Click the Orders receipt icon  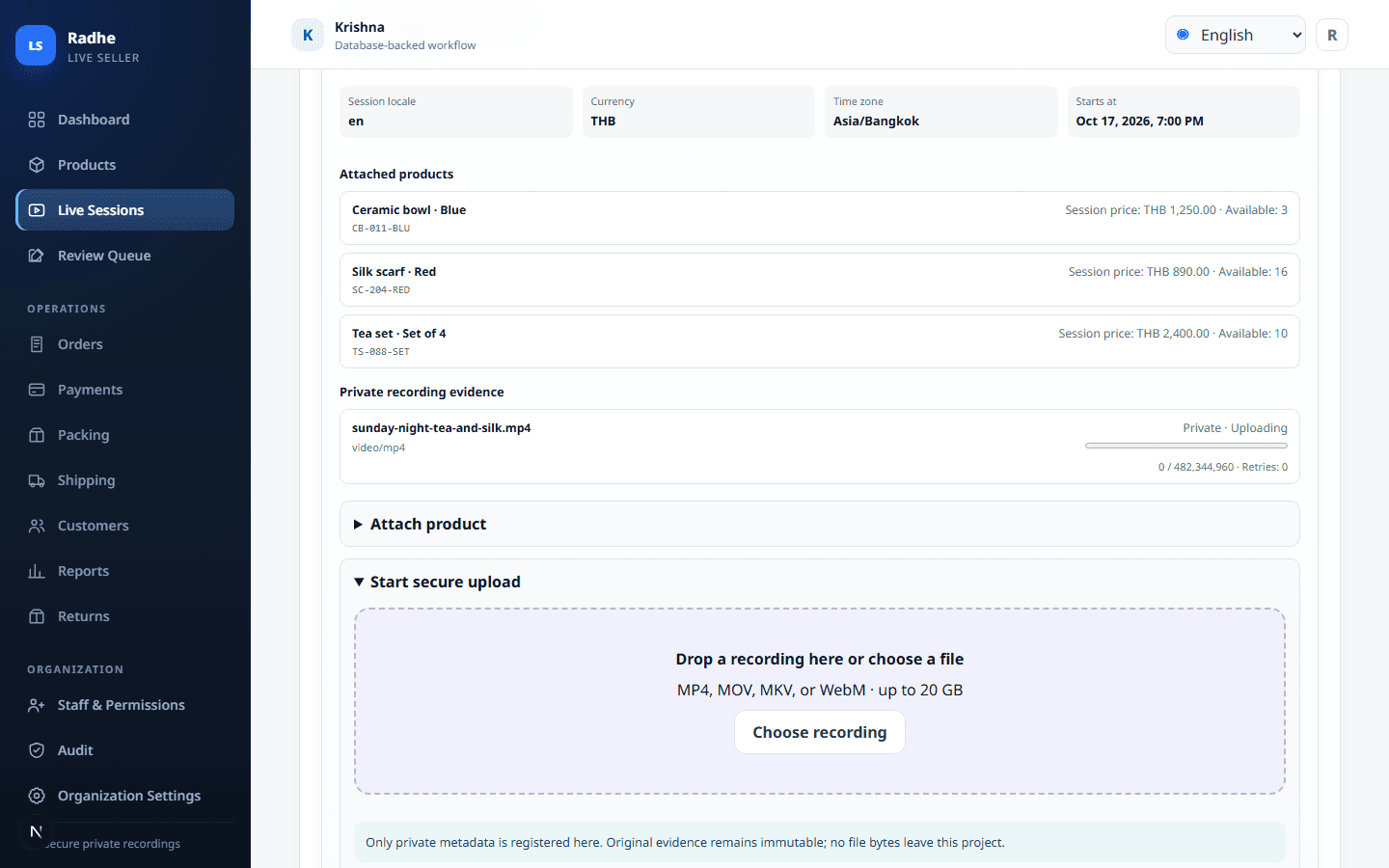(x=37, y=344)
